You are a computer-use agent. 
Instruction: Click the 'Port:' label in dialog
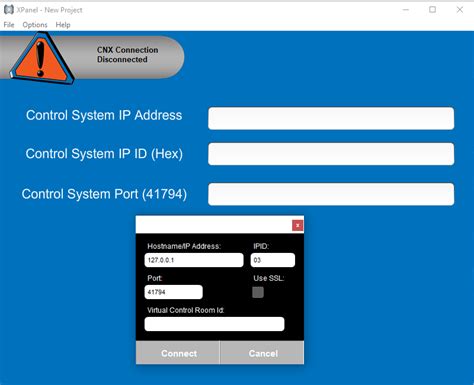click(x=155, y=278)
